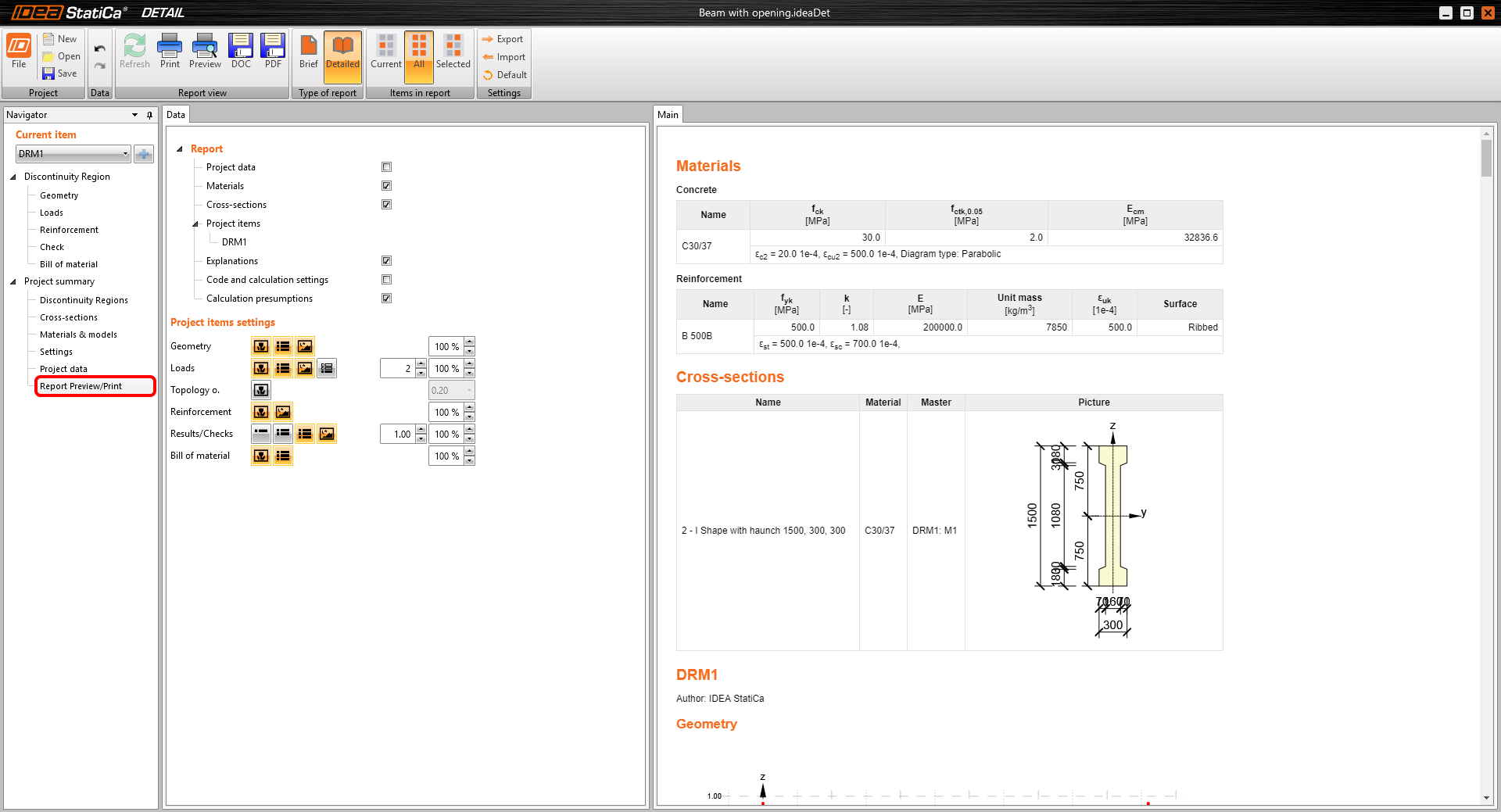Viewport: 1501px width, 812px height.
Task: Uncheck the Materials checkbox
Action: [386, 186]
